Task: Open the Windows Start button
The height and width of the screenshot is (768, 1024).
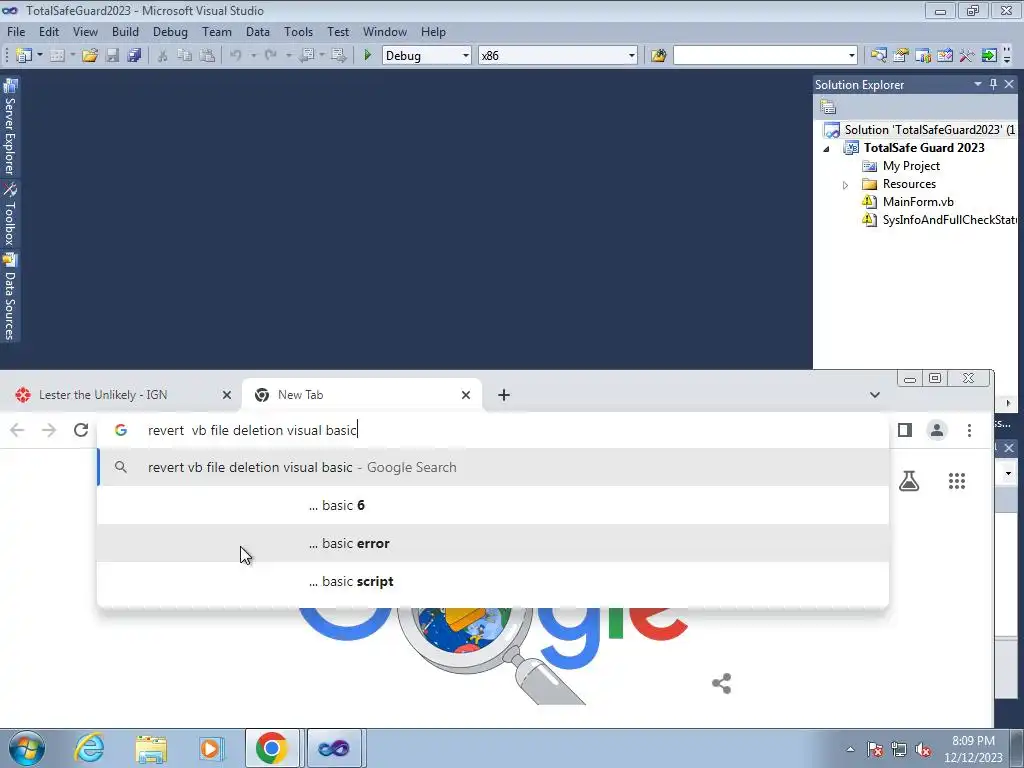Action: (x=27, y=748)
